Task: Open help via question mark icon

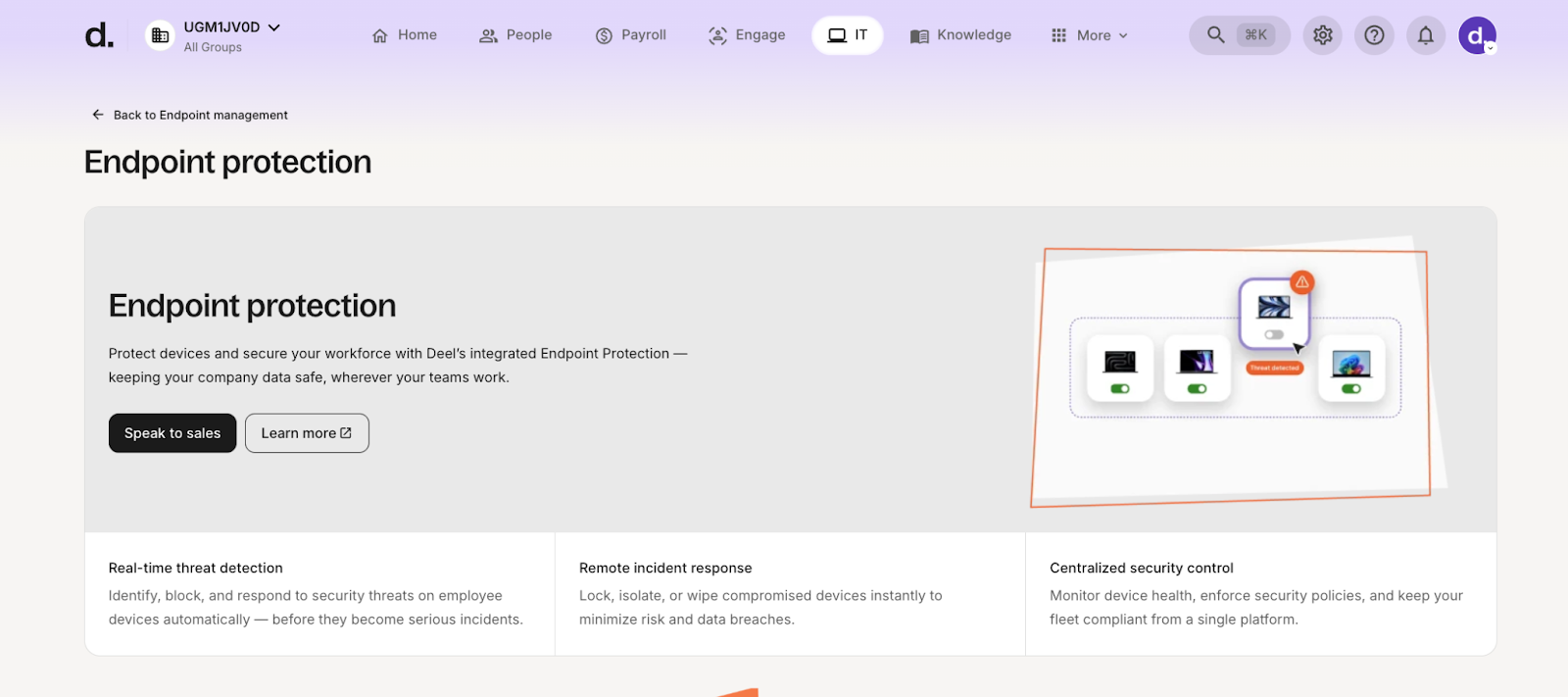Action: pos(1375,35)
